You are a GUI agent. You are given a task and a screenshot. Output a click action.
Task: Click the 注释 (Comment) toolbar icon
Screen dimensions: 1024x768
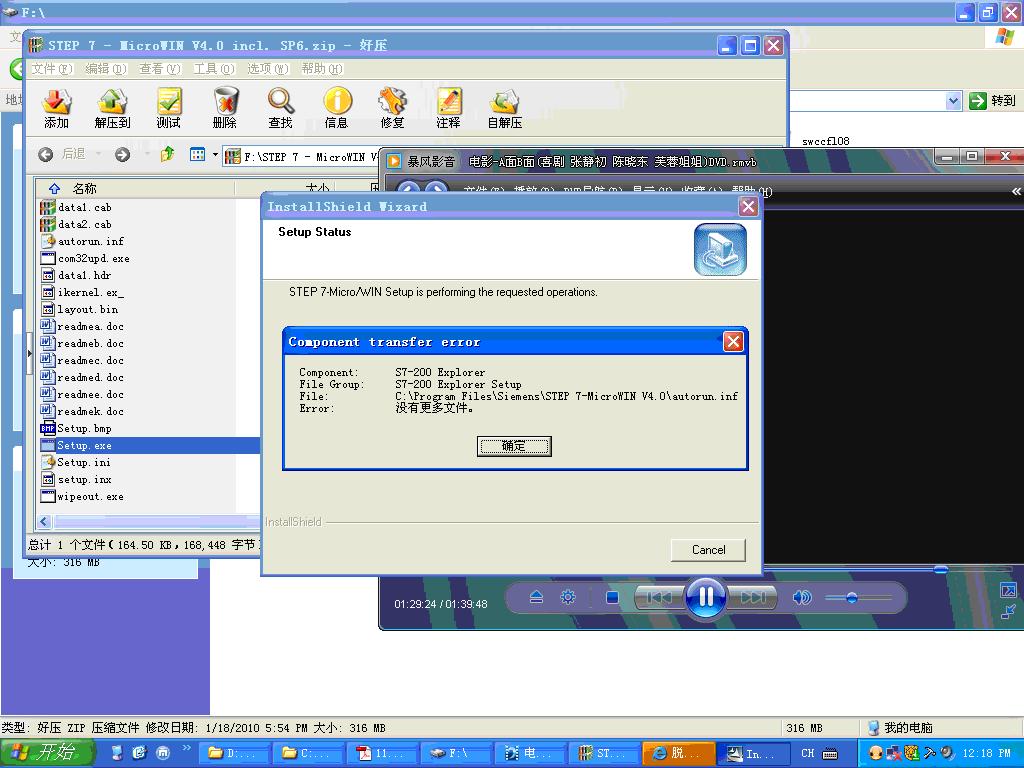pyautogui.click(x=449, y=108)
